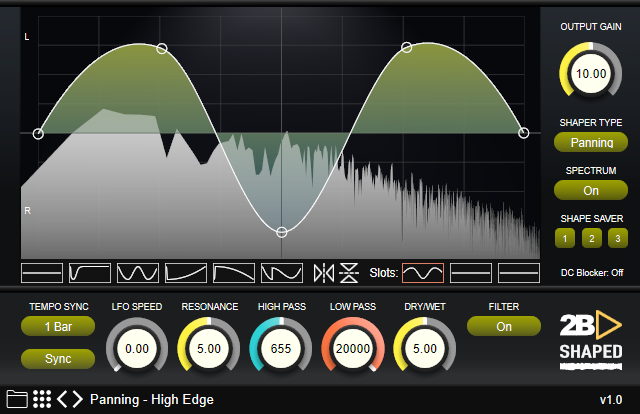This screenshot has width=640, height=414.
Task: Flip the shape vertically with mirror icon
Action: [x=349, y=273]
